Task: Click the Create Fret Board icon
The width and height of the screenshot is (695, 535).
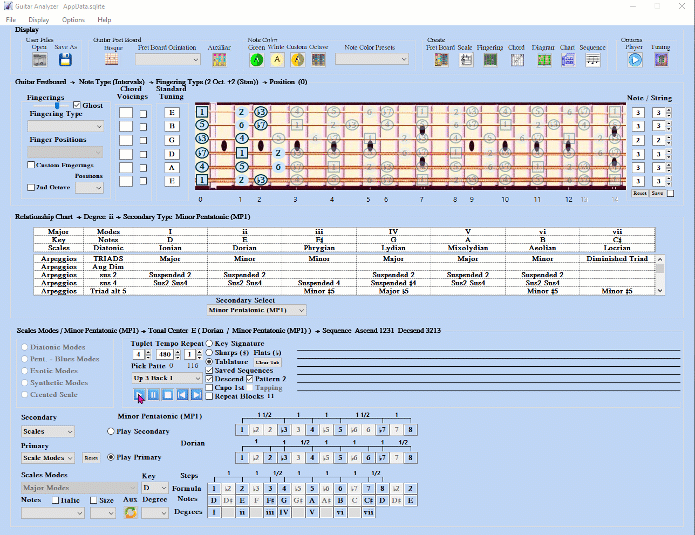Action: 441,59
